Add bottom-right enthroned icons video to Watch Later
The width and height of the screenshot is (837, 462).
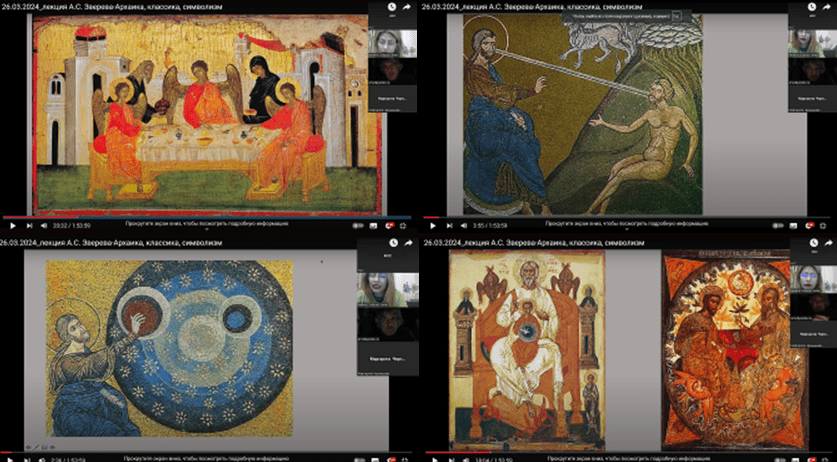(812, 242)
